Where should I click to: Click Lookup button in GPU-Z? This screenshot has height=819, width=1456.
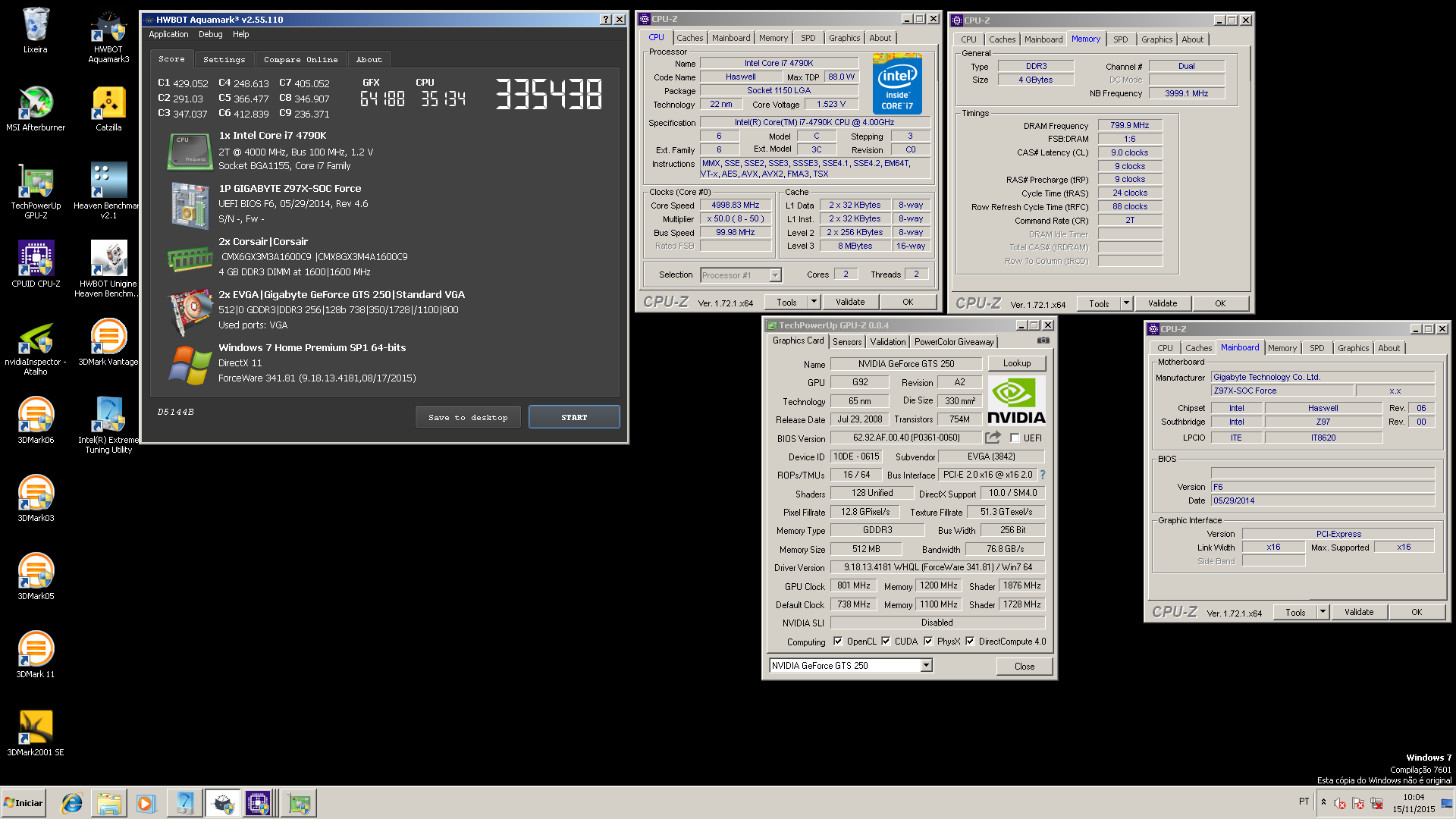click(1017, 363)
